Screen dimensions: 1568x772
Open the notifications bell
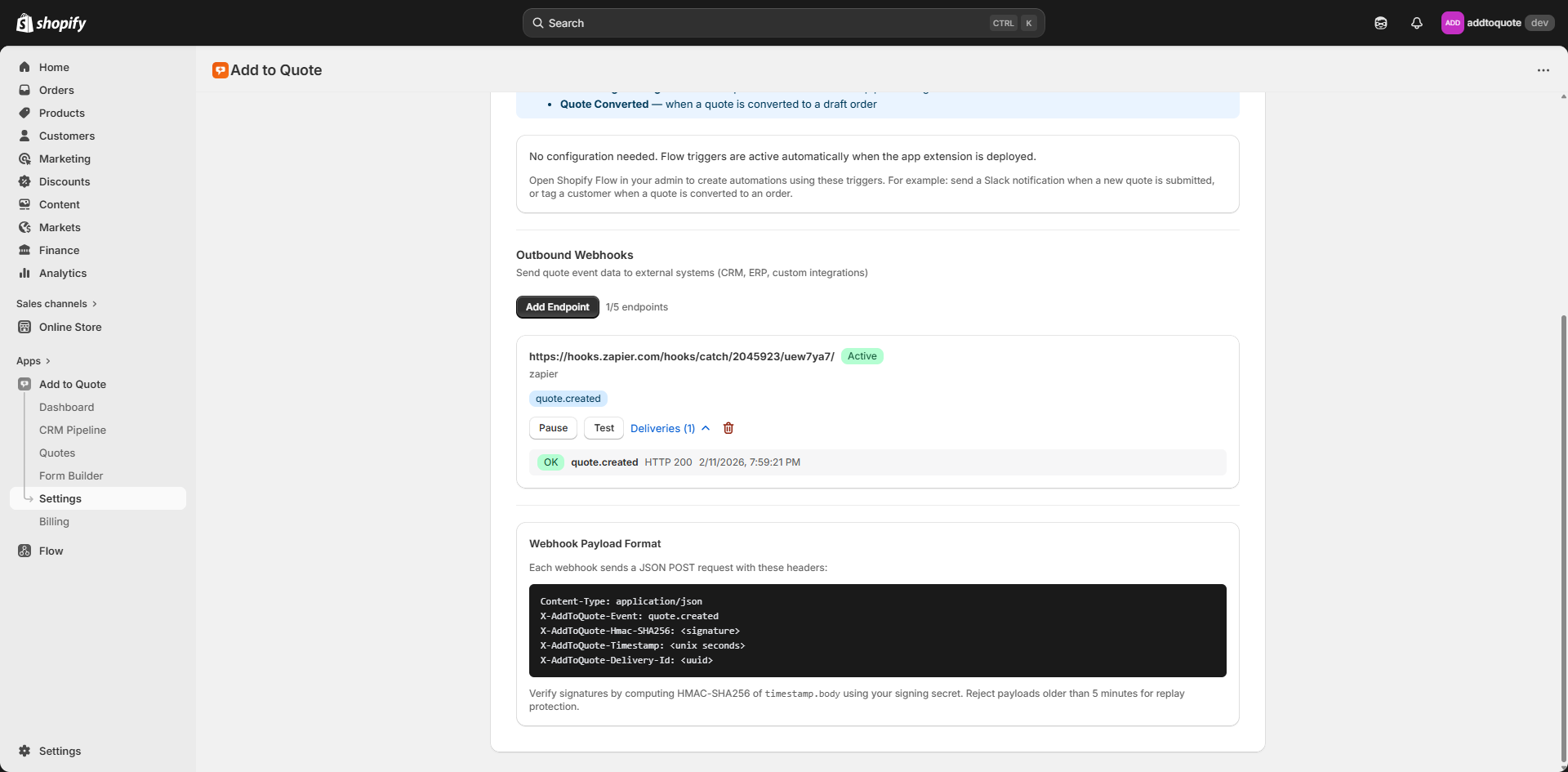[x=1417, y=23]
